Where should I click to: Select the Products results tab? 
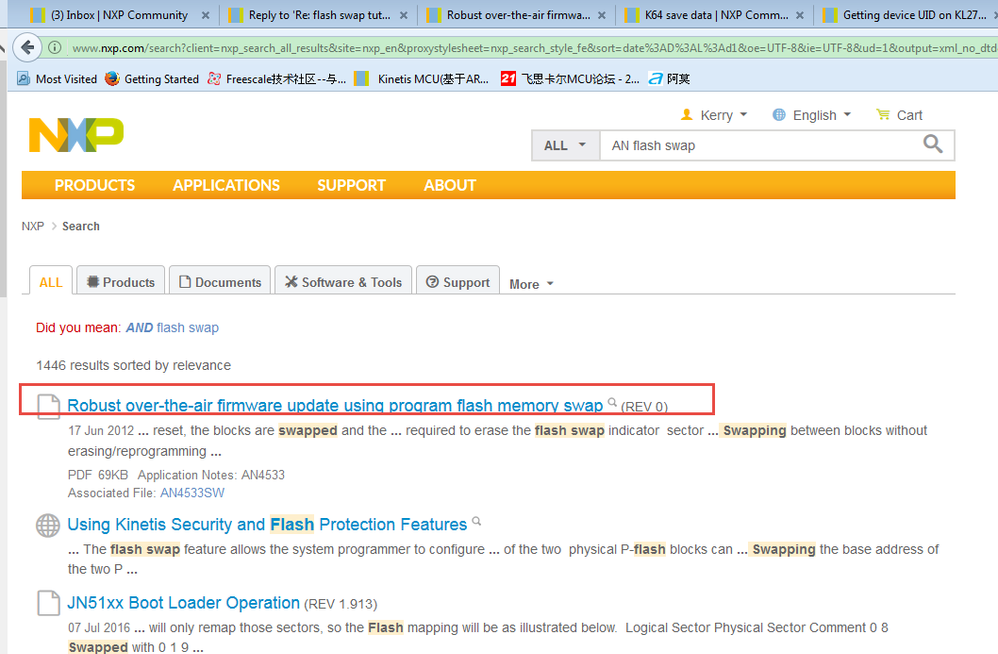pos(121,282)
